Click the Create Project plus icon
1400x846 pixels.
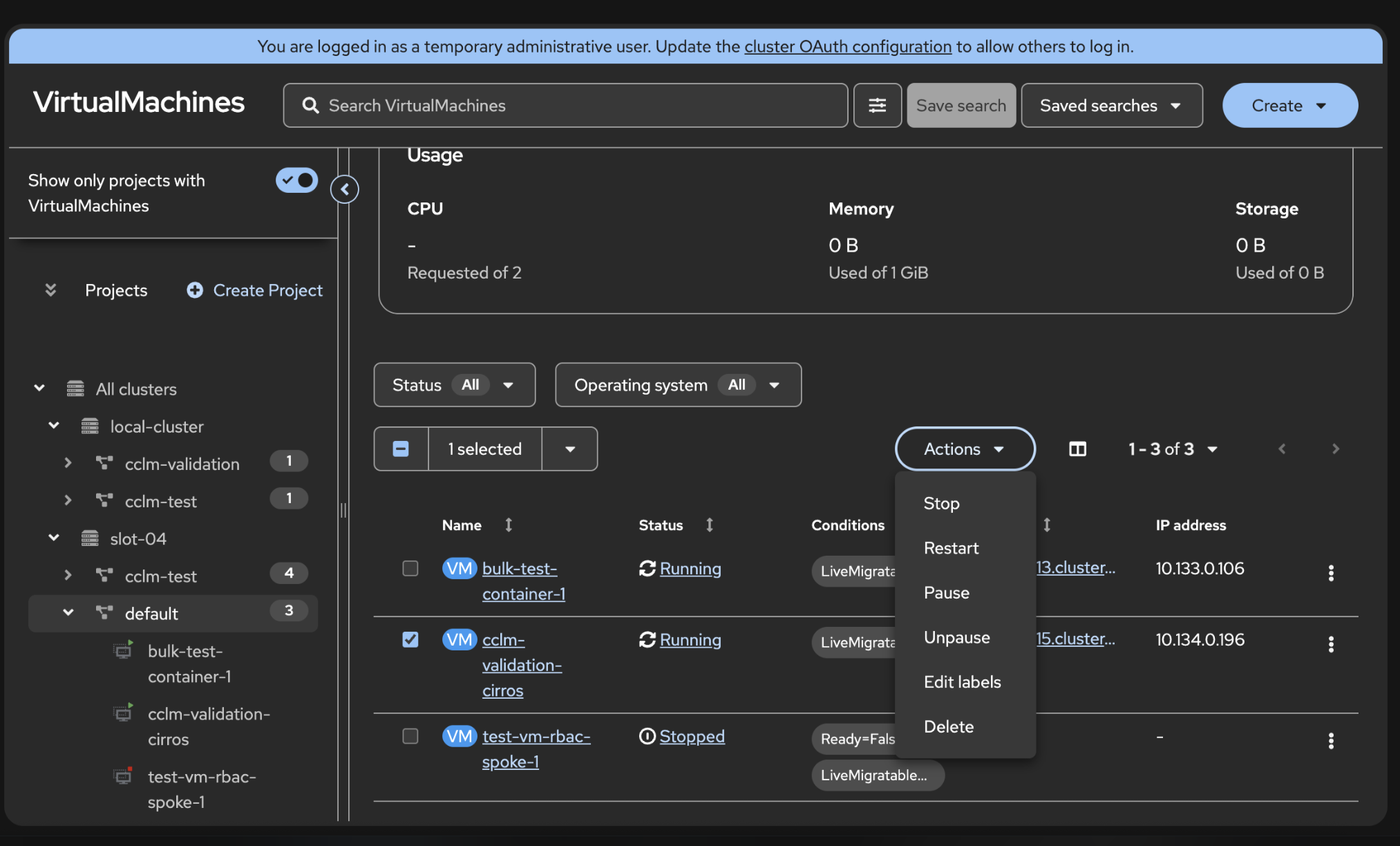pyautogui.click(x=195, y=290)
